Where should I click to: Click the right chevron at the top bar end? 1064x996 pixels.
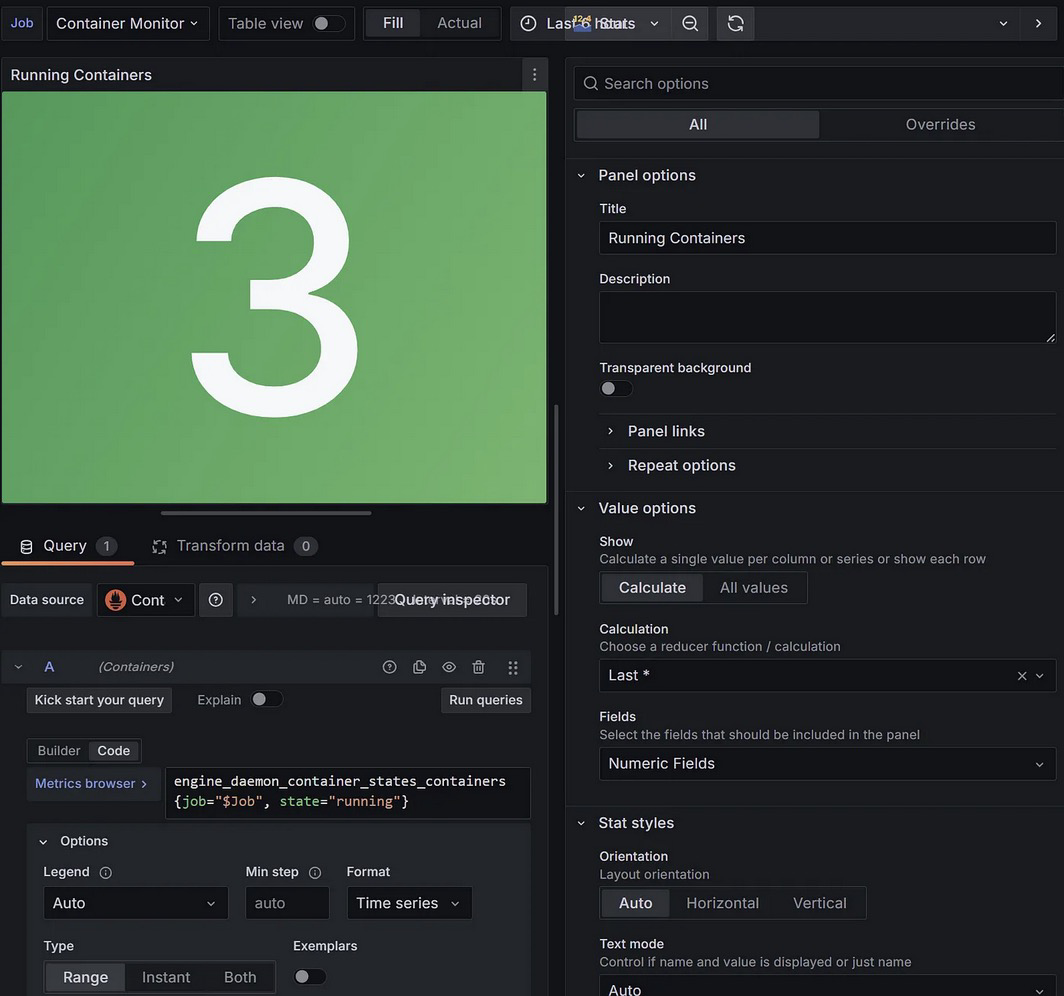pyautogui.click(x=1038, y=24)
